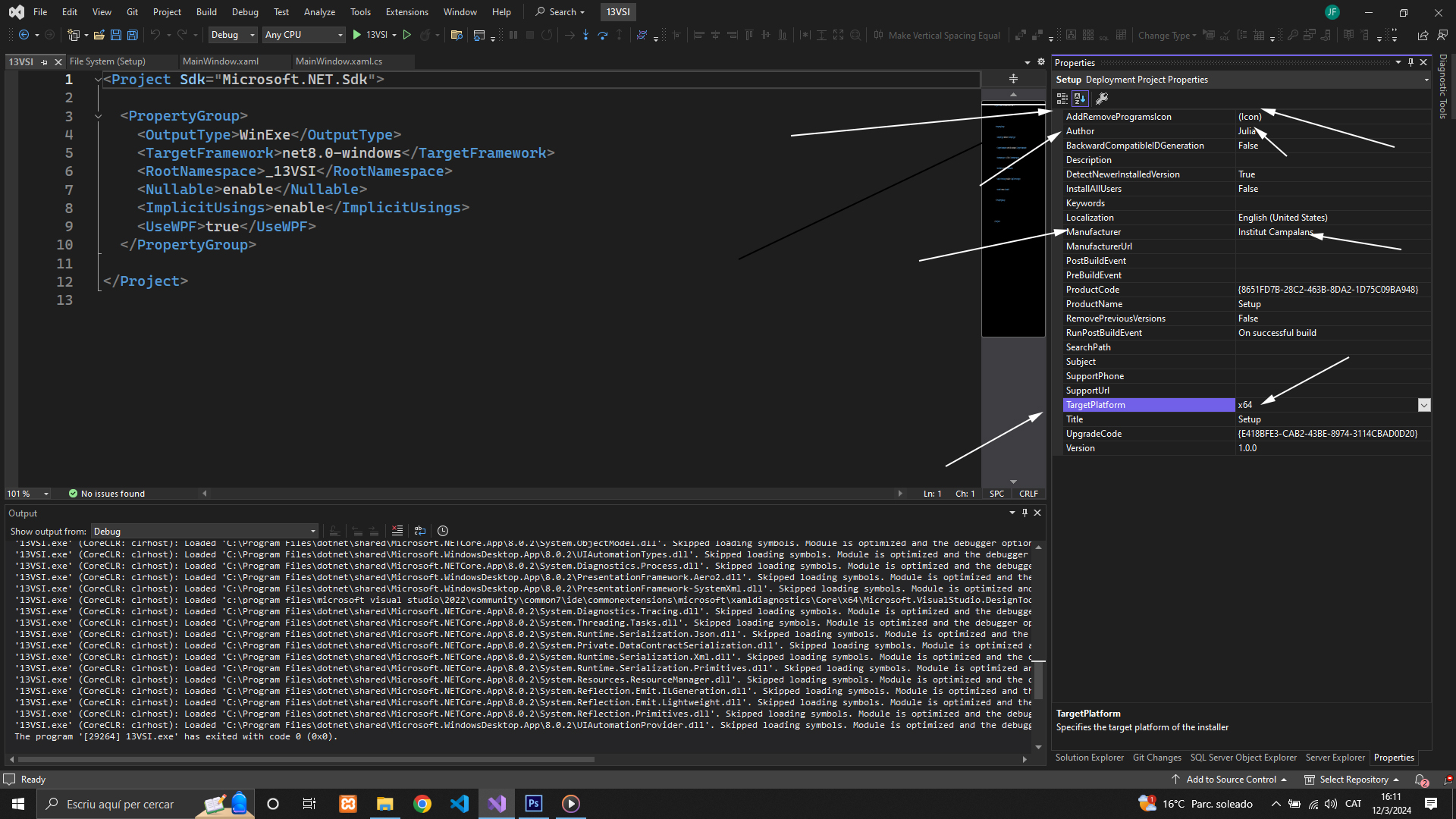Viewport: 1456px width, 819px height.
Task: Open the Extensions menu
Action: click(x=406, y=12)
